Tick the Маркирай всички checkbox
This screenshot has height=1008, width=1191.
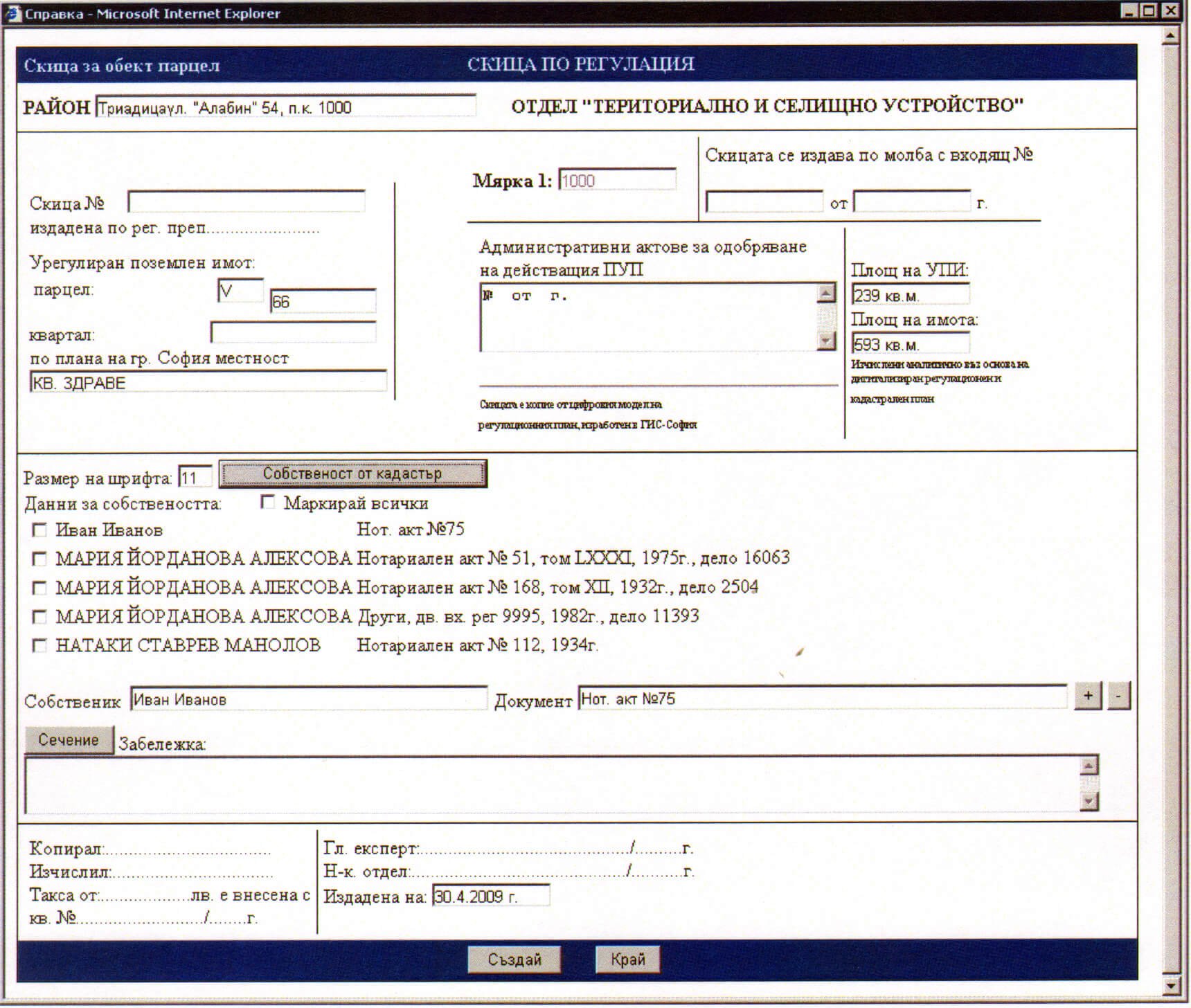[267, 503]
